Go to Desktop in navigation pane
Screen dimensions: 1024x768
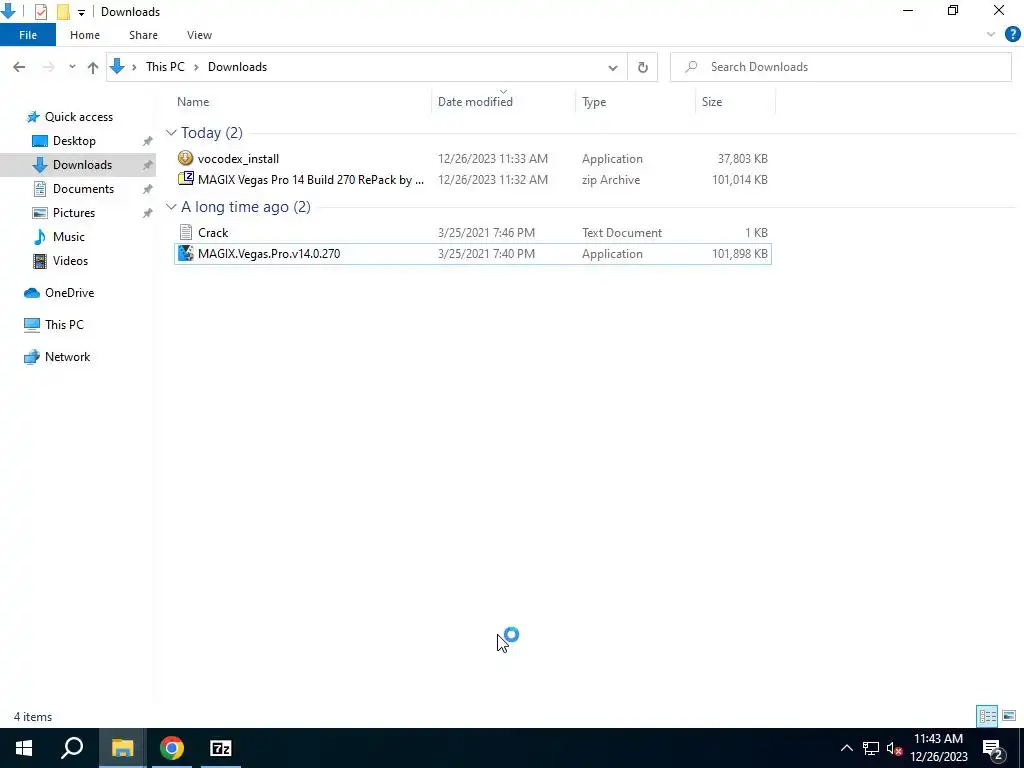pos(74,140)
